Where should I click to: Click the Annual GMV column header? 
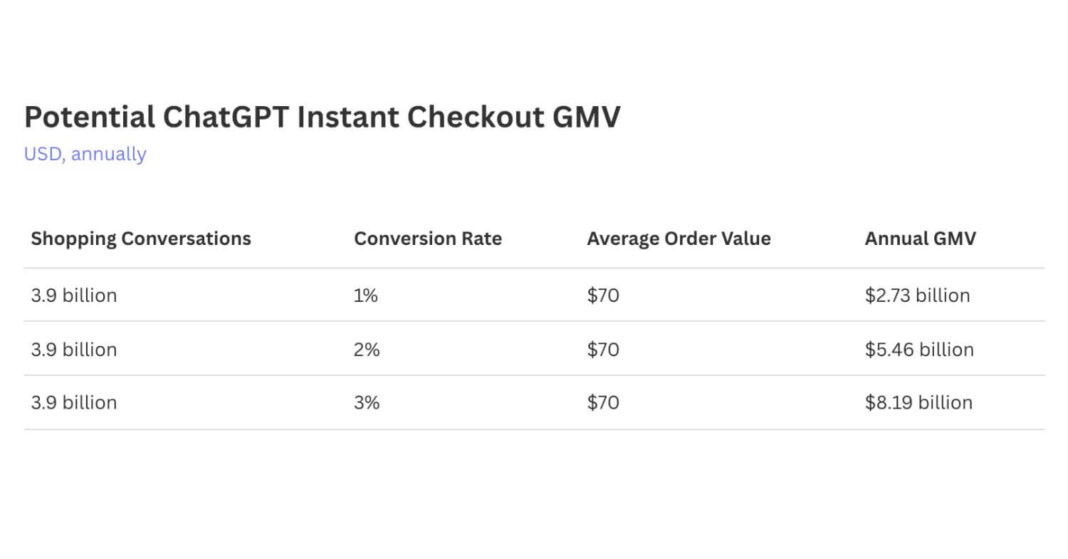pos(920,239)
